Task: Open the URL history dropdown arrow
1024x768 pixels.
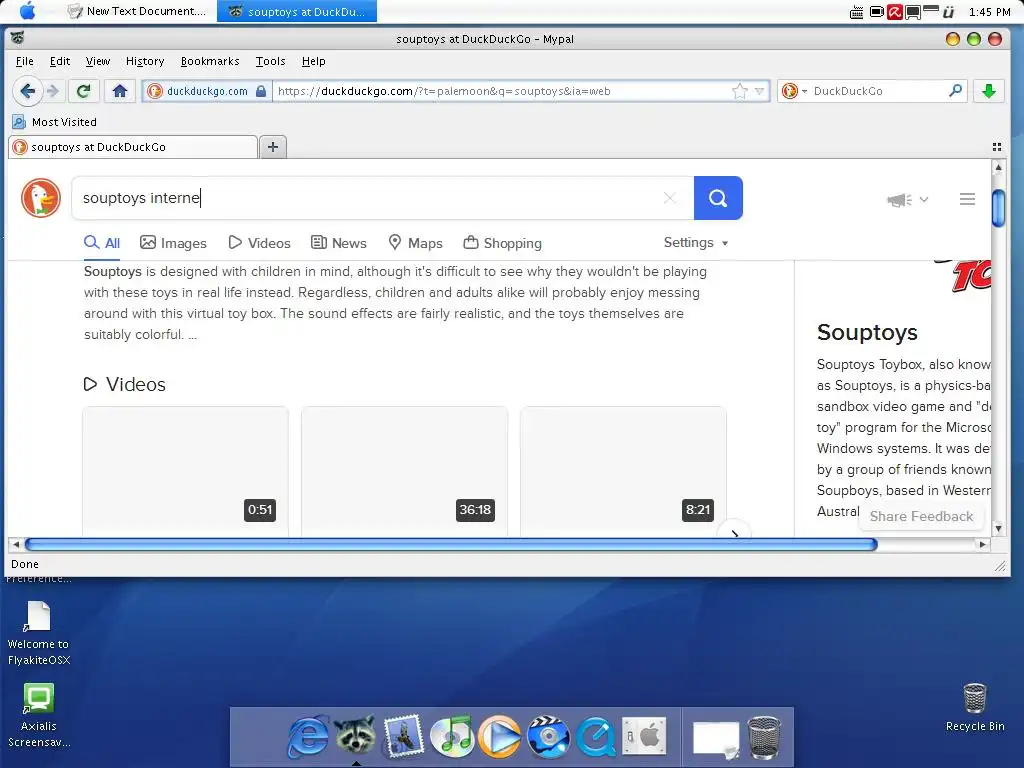Action: [x=759, y=91]
